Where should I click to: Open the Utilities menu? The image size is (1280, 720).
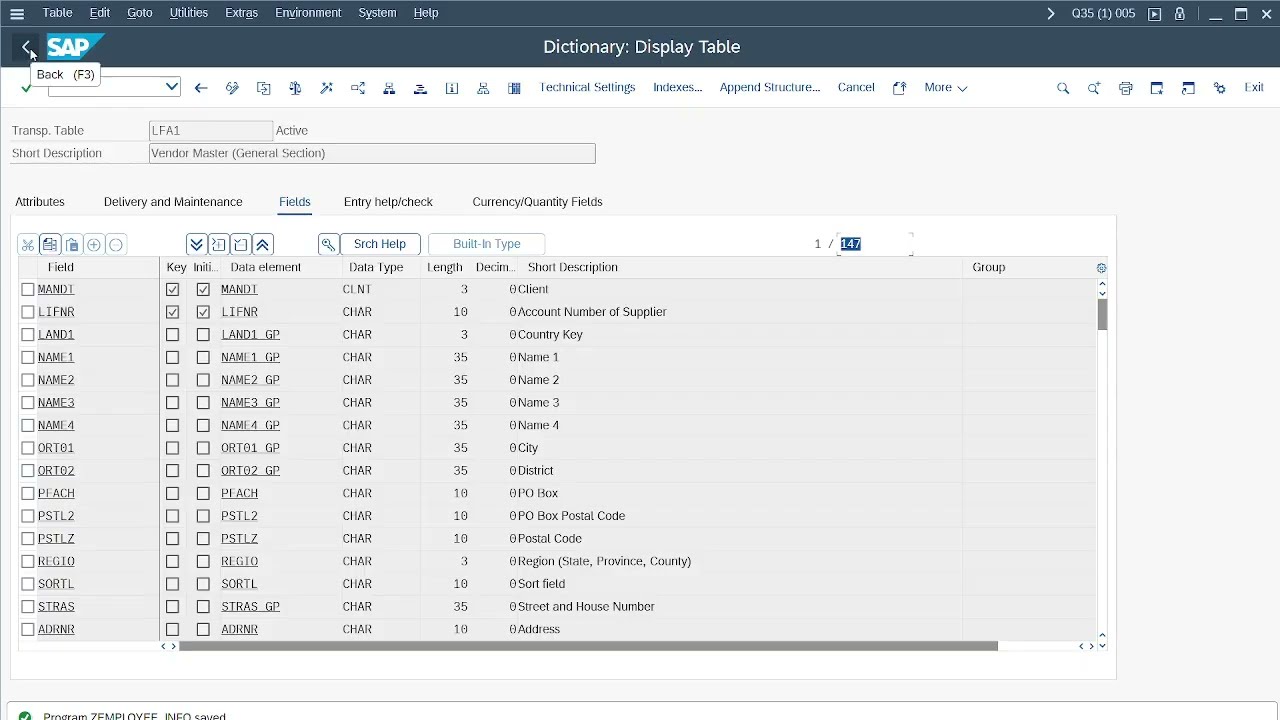(189, 13)
